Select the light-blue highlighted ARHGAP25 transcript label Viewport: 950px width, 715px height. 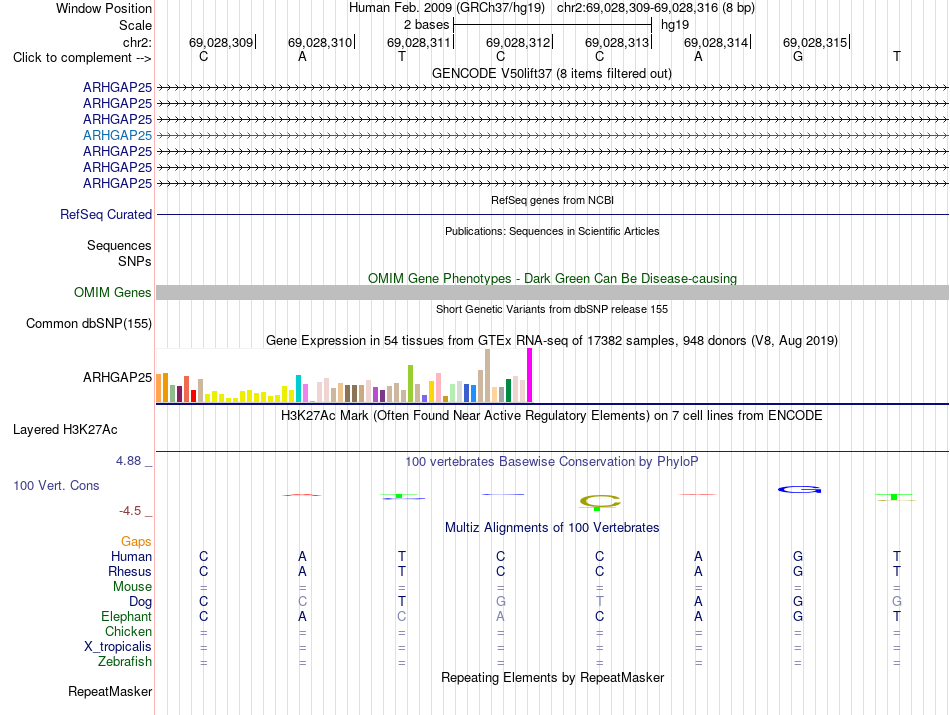[x=117, y=135]
